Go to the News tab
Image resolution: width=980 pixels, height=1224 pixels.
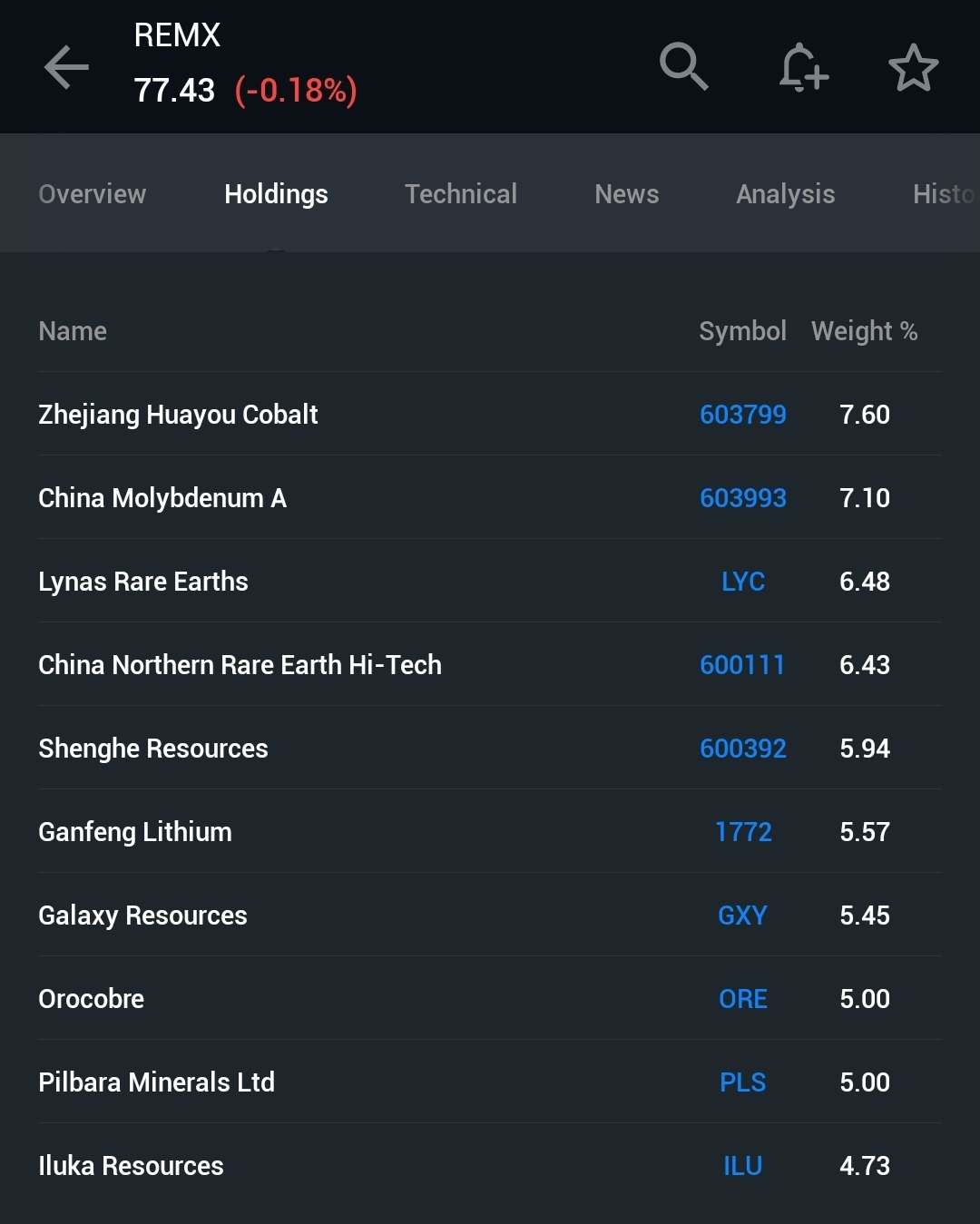627,194
